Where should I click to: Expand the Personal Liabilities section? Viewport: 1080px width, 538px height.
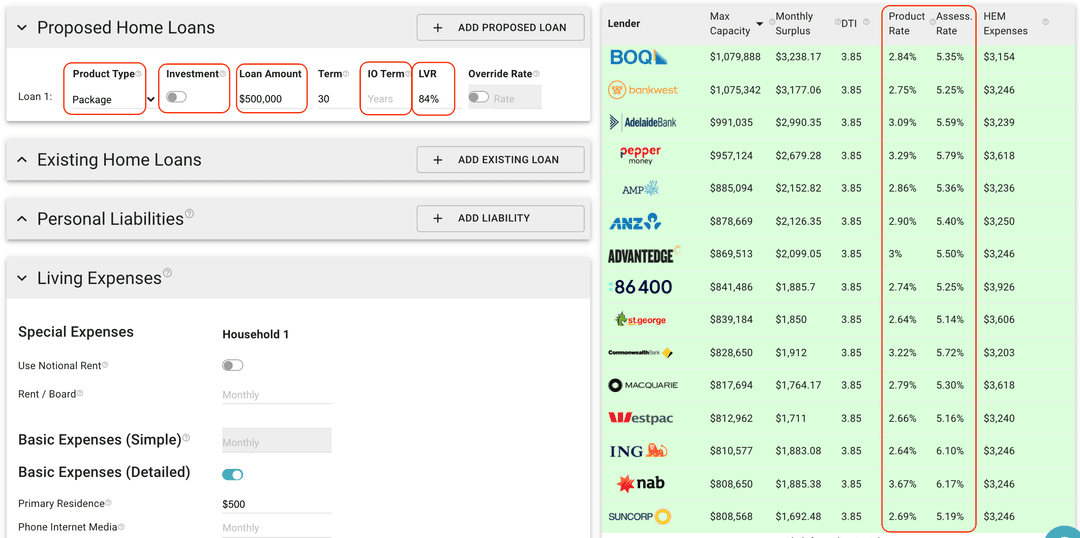(x=21, y=219)
